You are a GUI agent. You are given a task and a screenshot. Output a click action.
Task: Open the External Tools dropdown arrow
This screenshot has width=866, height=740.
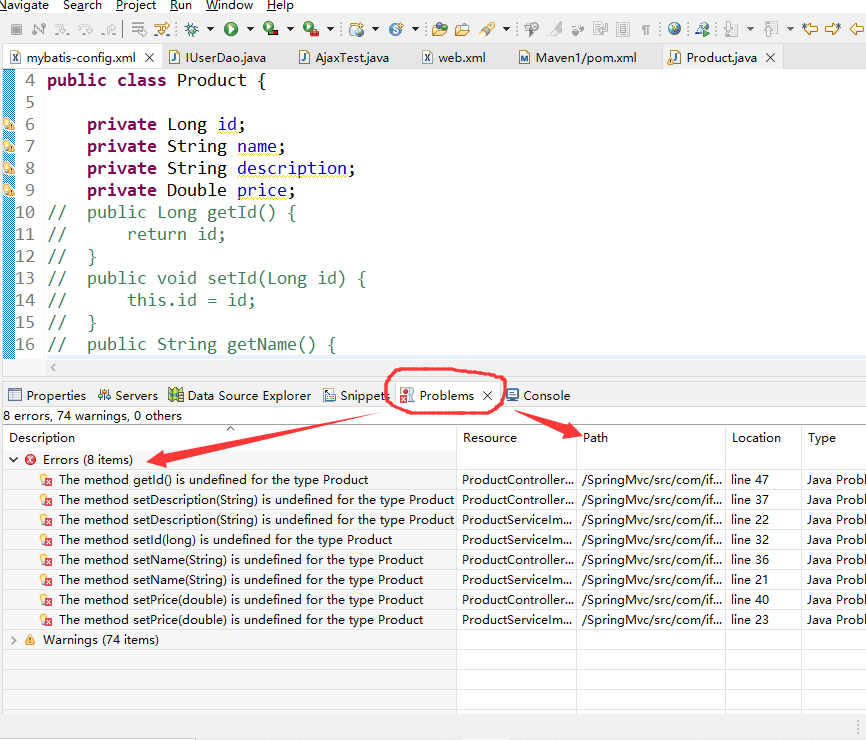pos(330,29)
